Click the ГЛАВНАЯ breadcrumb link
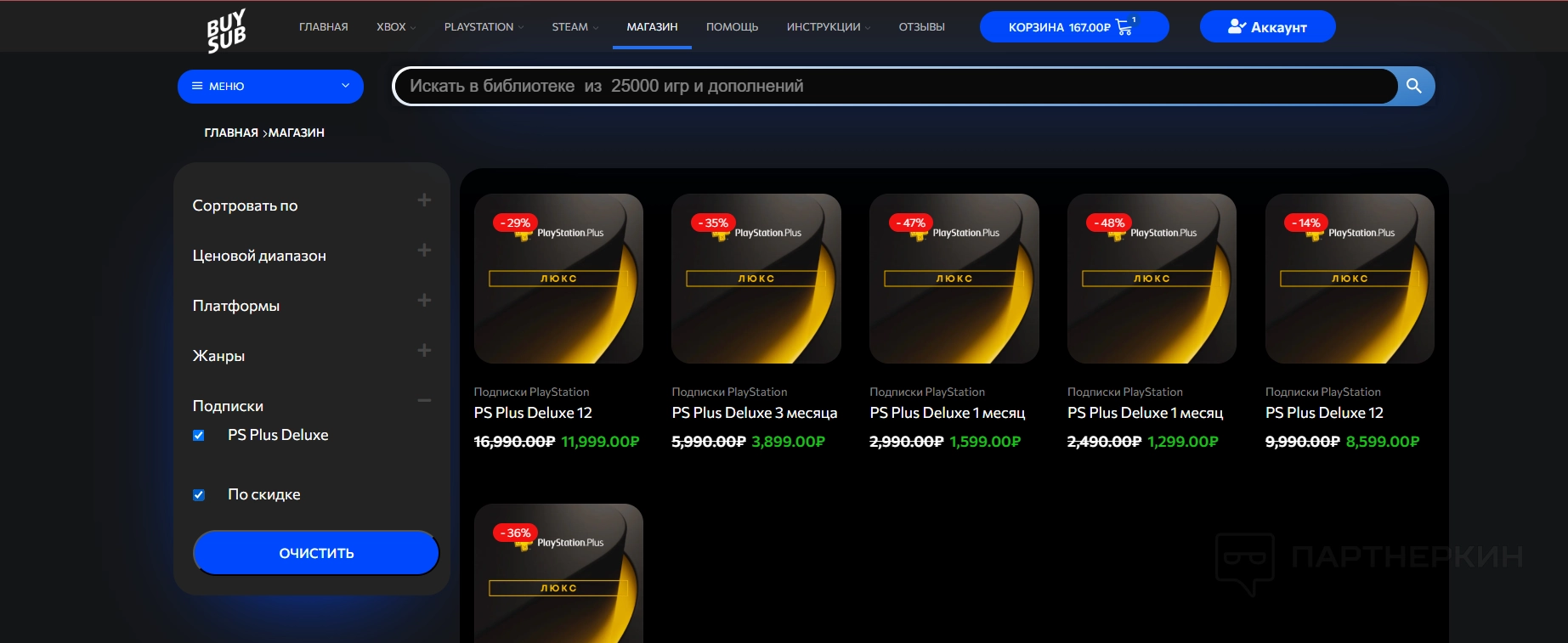1568x643 pixels. point(231,133)
